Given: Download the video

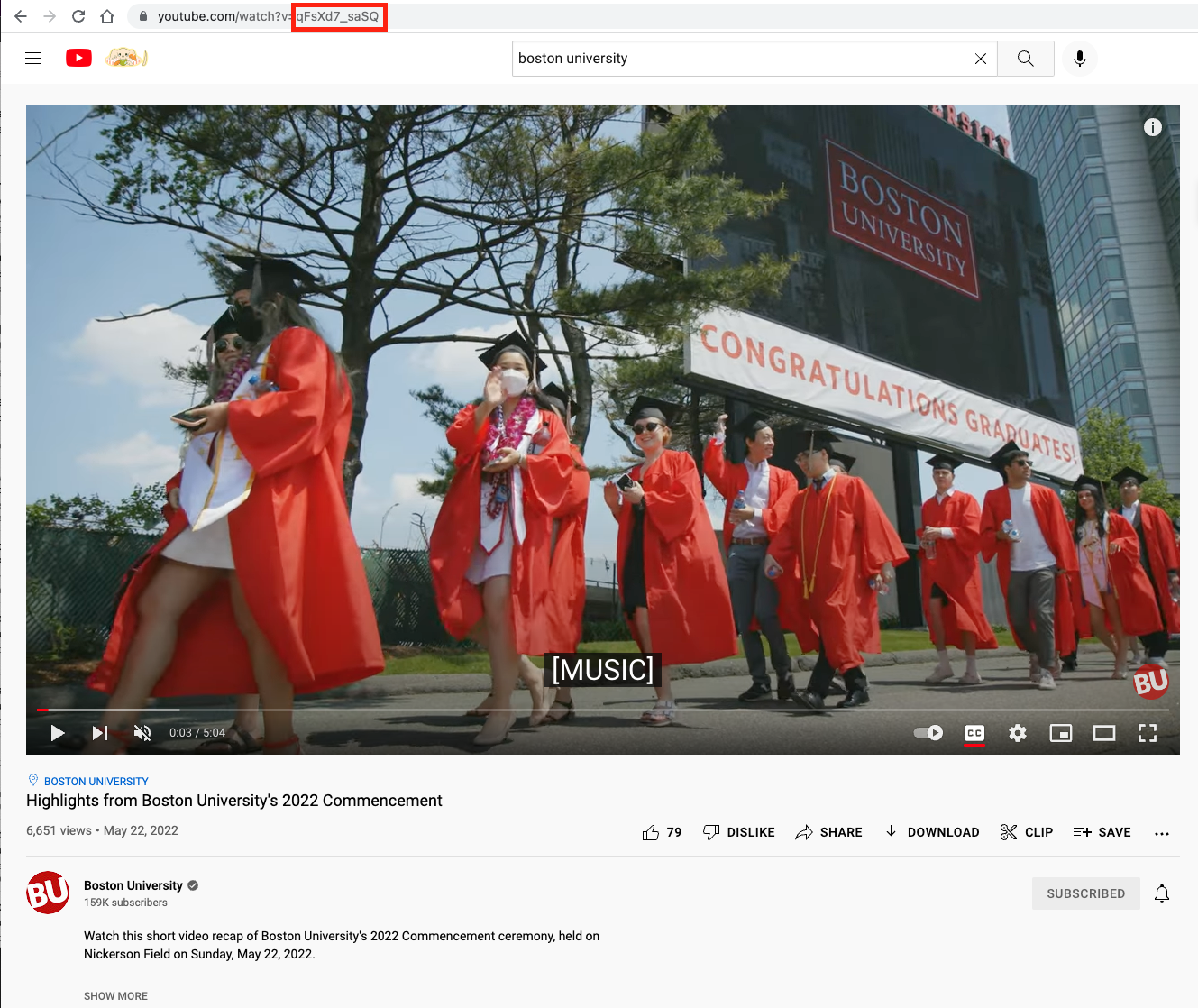Looking at the screenshot, I should click(931, 832).
